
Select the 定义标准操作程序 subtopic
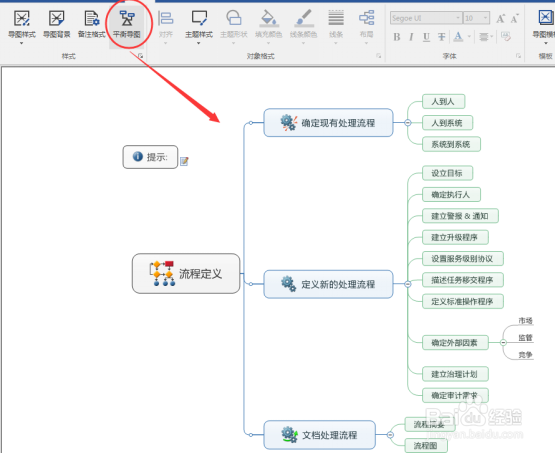(463, 301)
